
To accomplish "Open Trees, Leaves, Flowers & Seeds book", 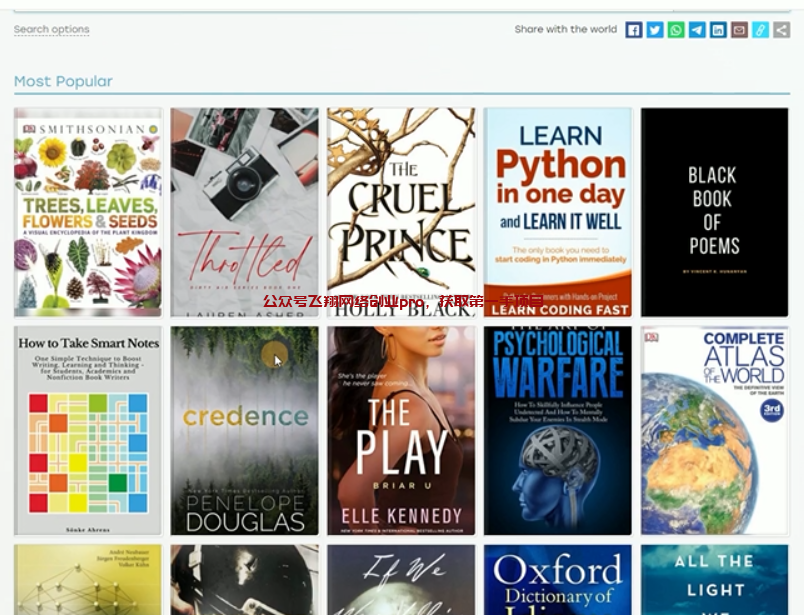I will tap(88, 212).
